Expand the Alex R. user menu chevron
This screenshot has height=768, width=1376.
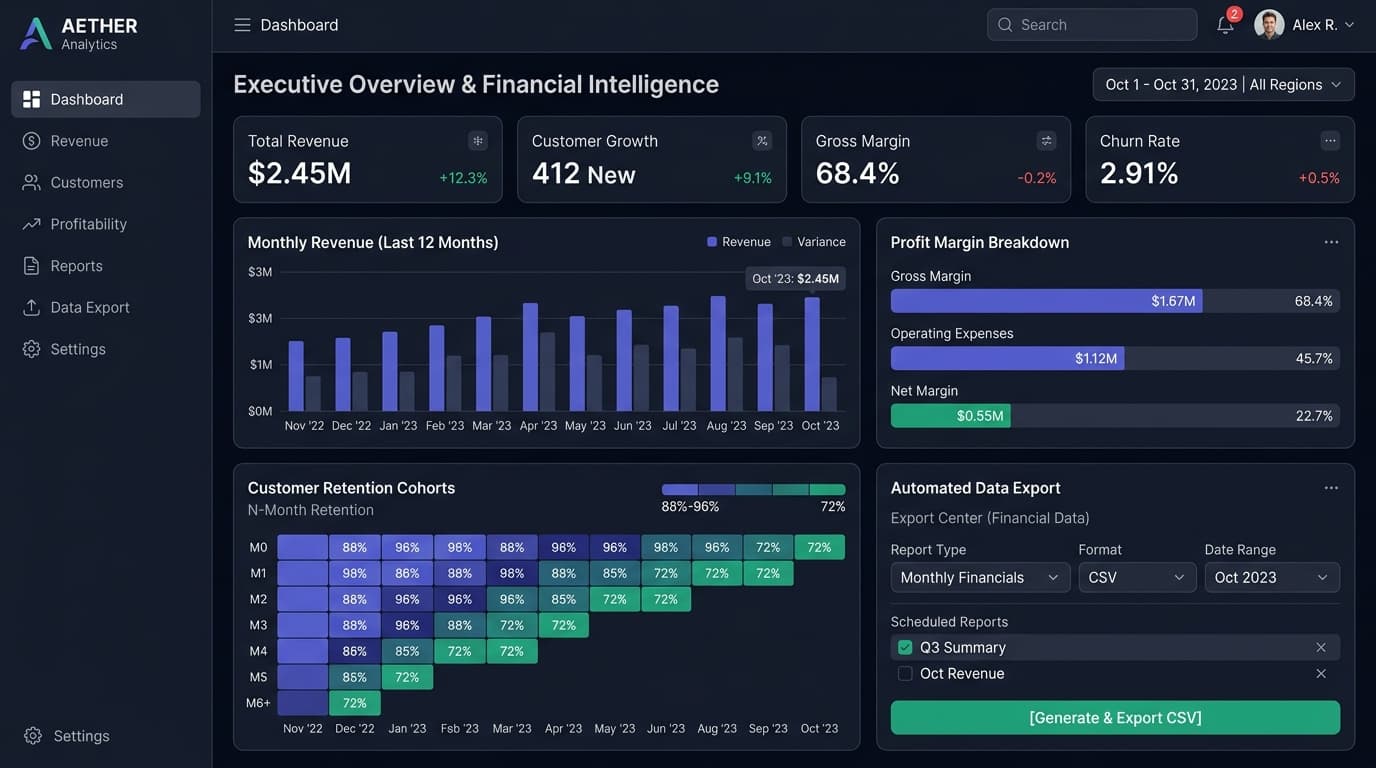[x=1349, y=25]
